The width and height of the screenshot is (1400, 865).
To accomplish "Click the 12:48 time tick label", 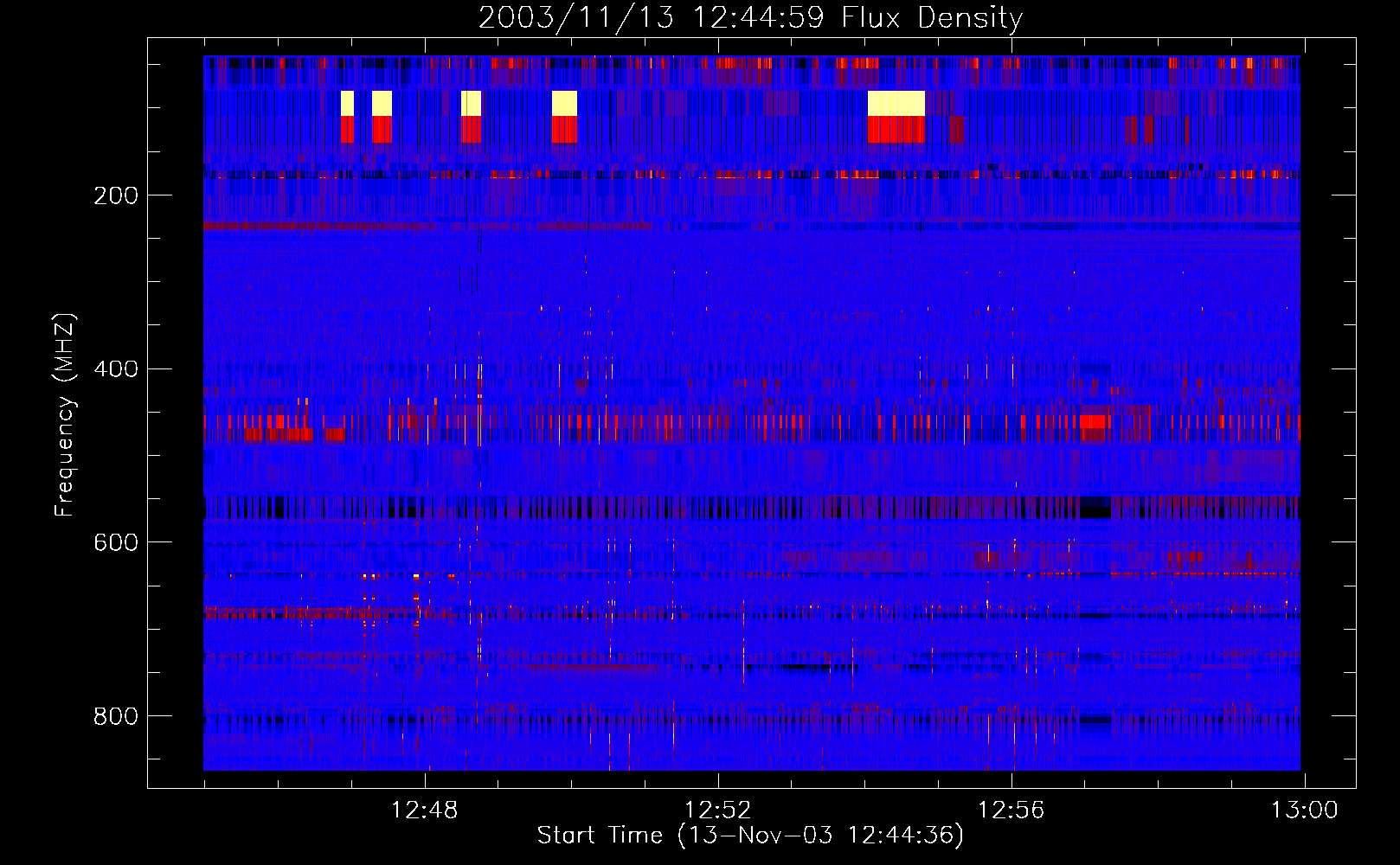I will [425, 811].
